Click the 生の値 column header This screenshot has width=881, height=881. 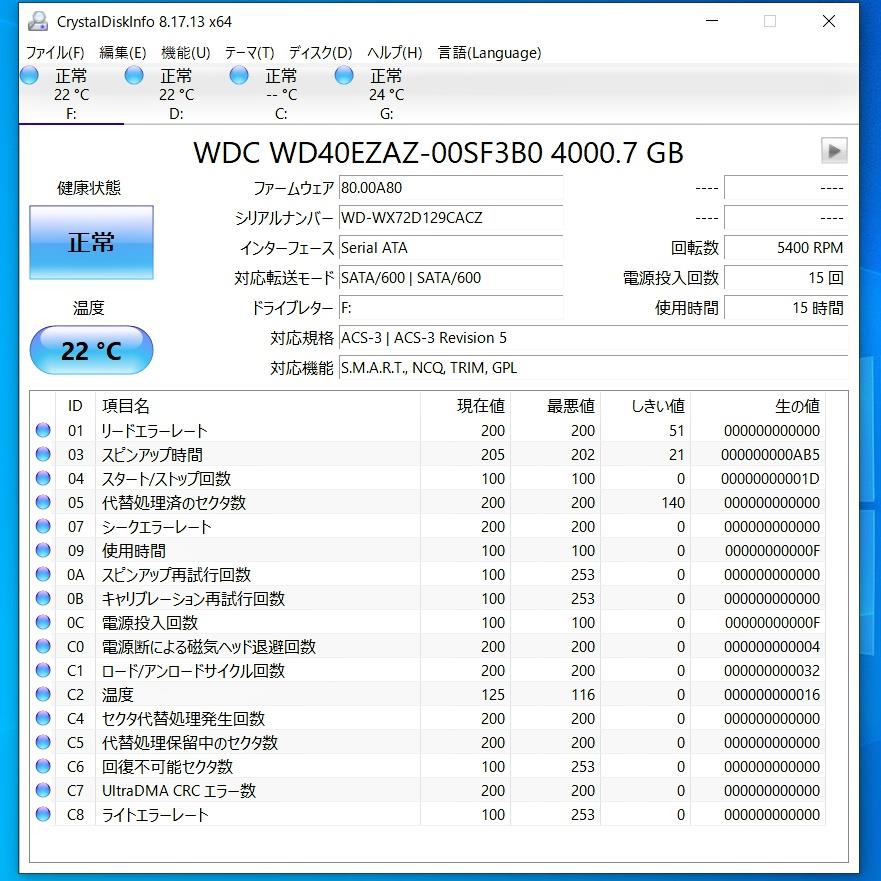[x=797, y=406]
